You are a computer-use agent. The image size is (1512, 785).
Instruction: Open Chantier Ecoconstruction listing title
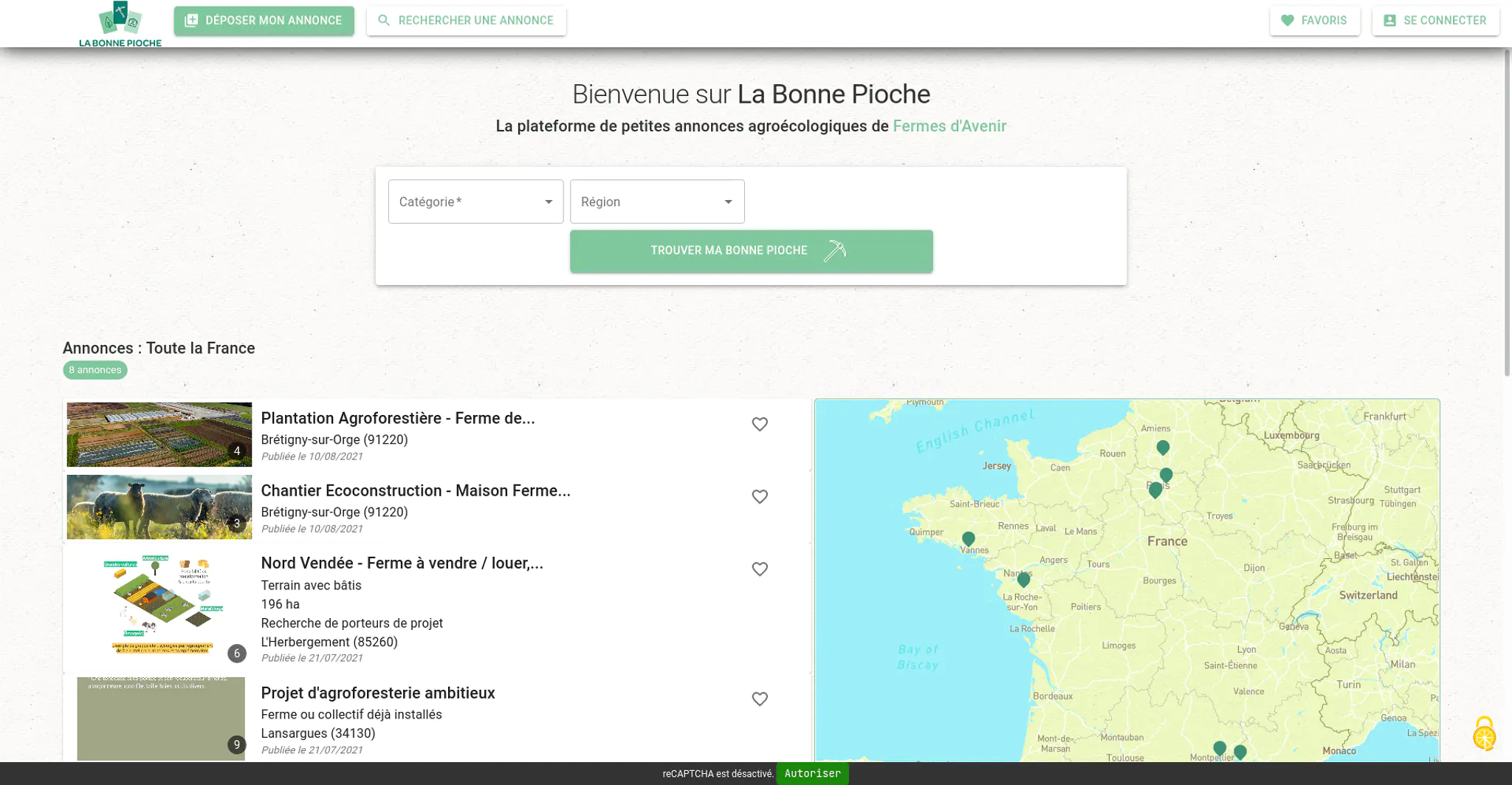tap(416, 491)
